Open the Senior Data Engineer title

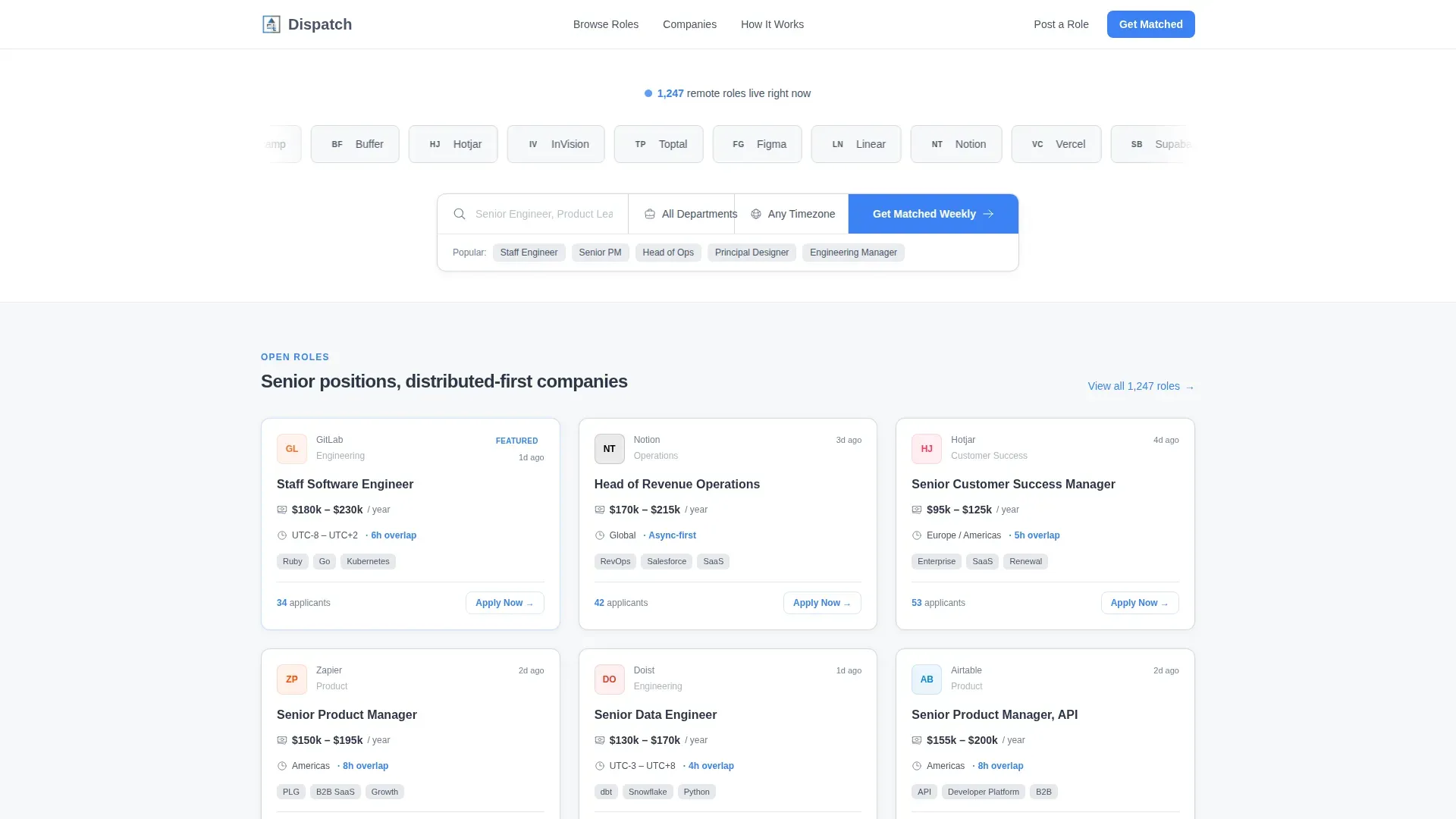click(x=655, y=714)
